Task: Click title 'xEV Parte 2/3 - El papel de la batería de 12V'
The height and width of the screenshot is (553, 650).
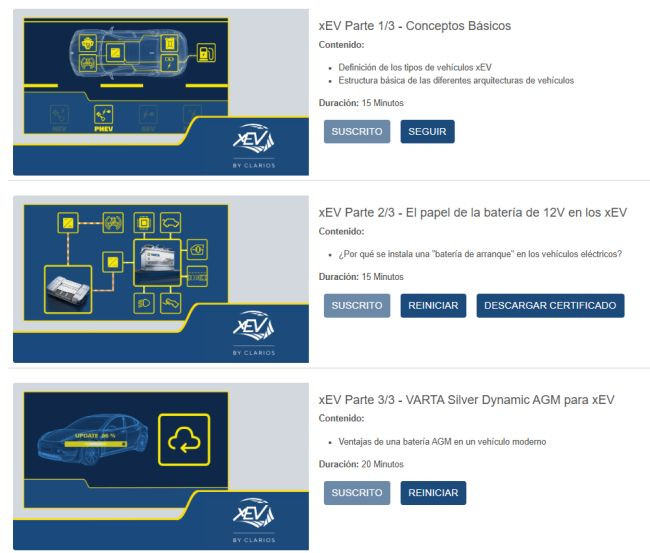Action: point(473,213)
